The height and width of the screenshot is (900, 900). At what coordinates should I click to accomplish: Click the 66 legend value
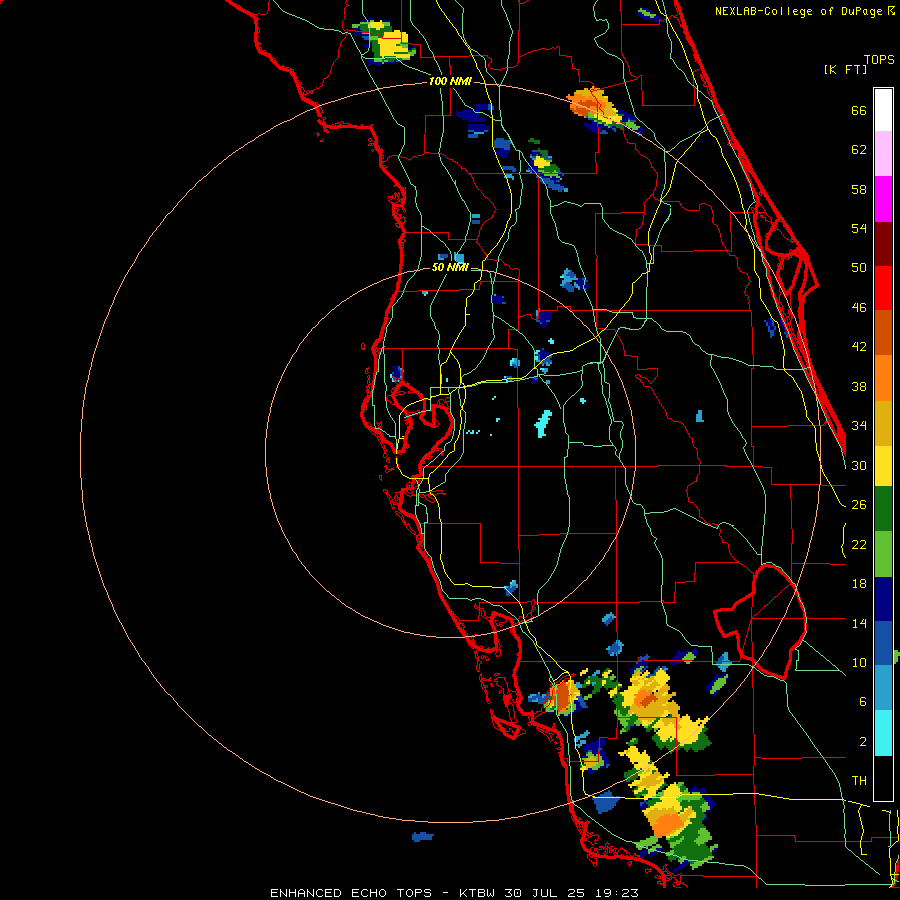point(859,110)
